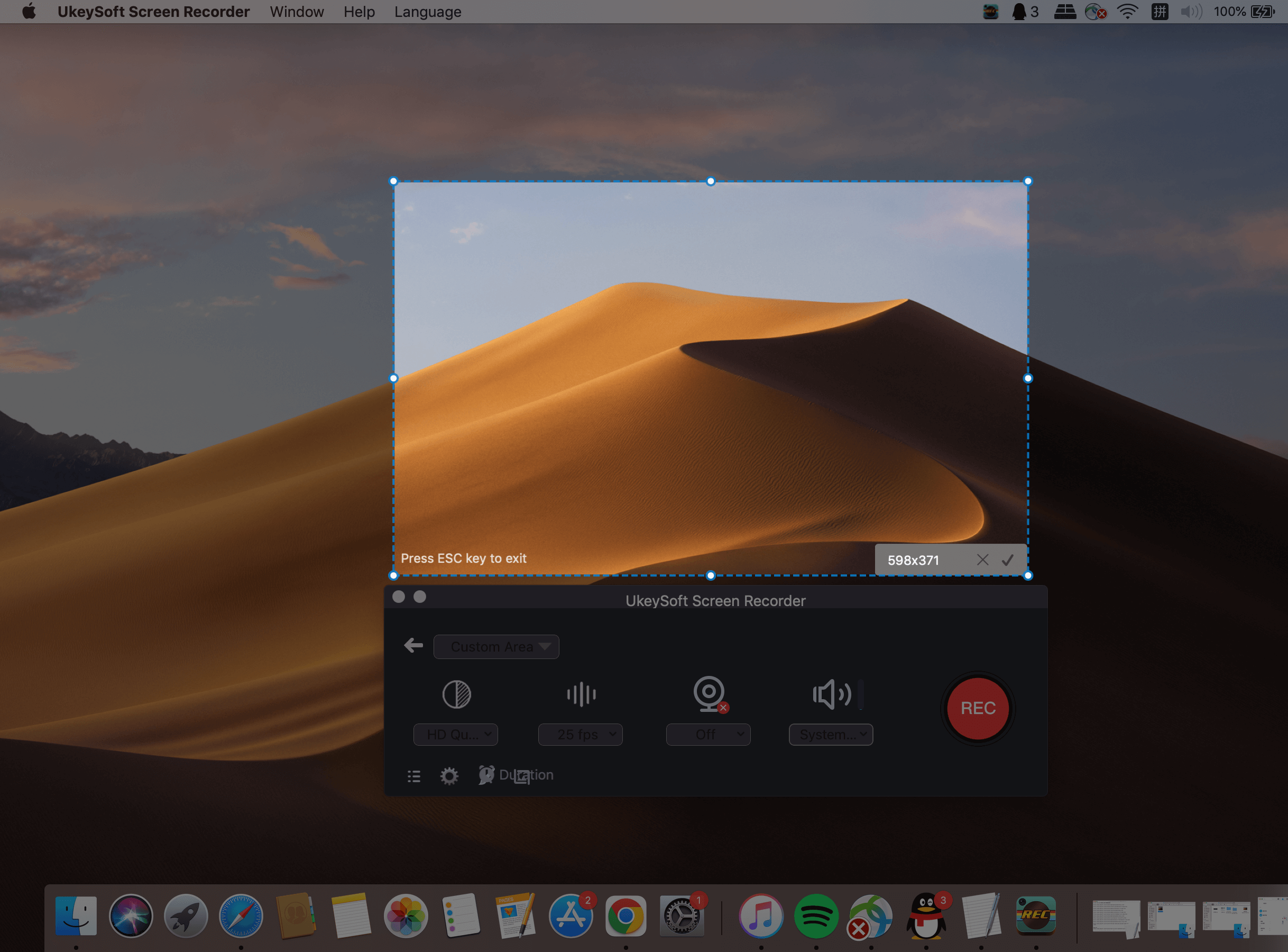Open Spotify from the dock
Screen dimensions: 1288x952
click(816, 916)
